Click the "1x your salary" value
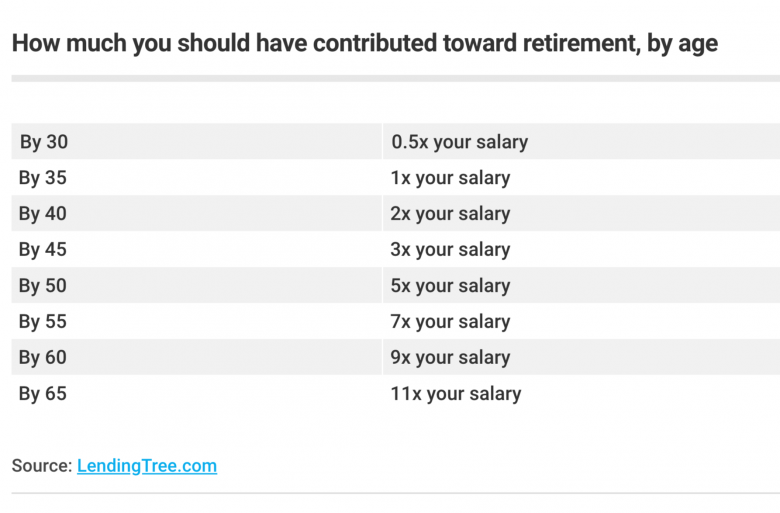This screenshot has height=513, width=780. pyautogui.click(x=450, y=178)
